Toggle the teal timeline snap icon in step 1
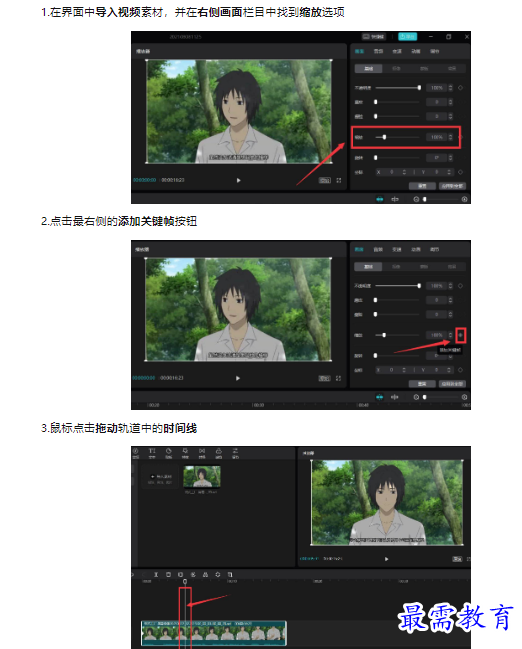522x649 pixels. [380, 199]
